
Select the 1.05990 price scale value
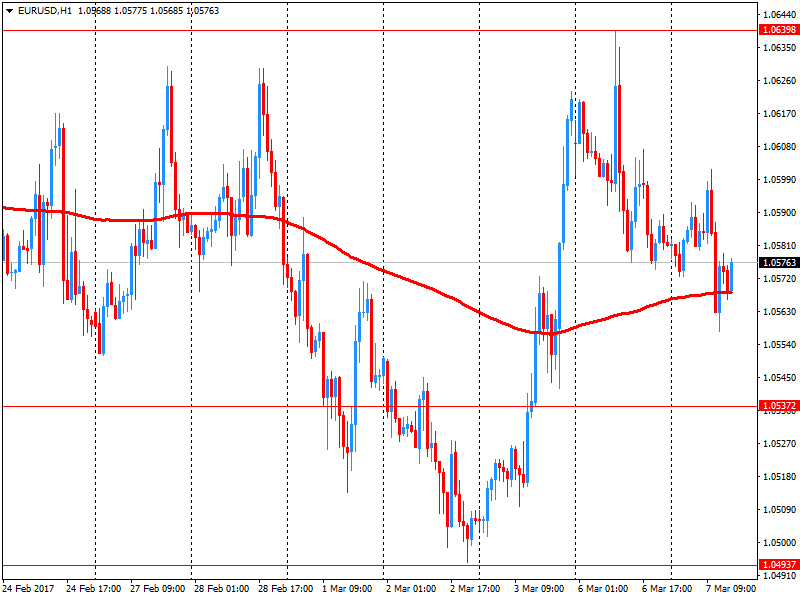coord(779,180)
